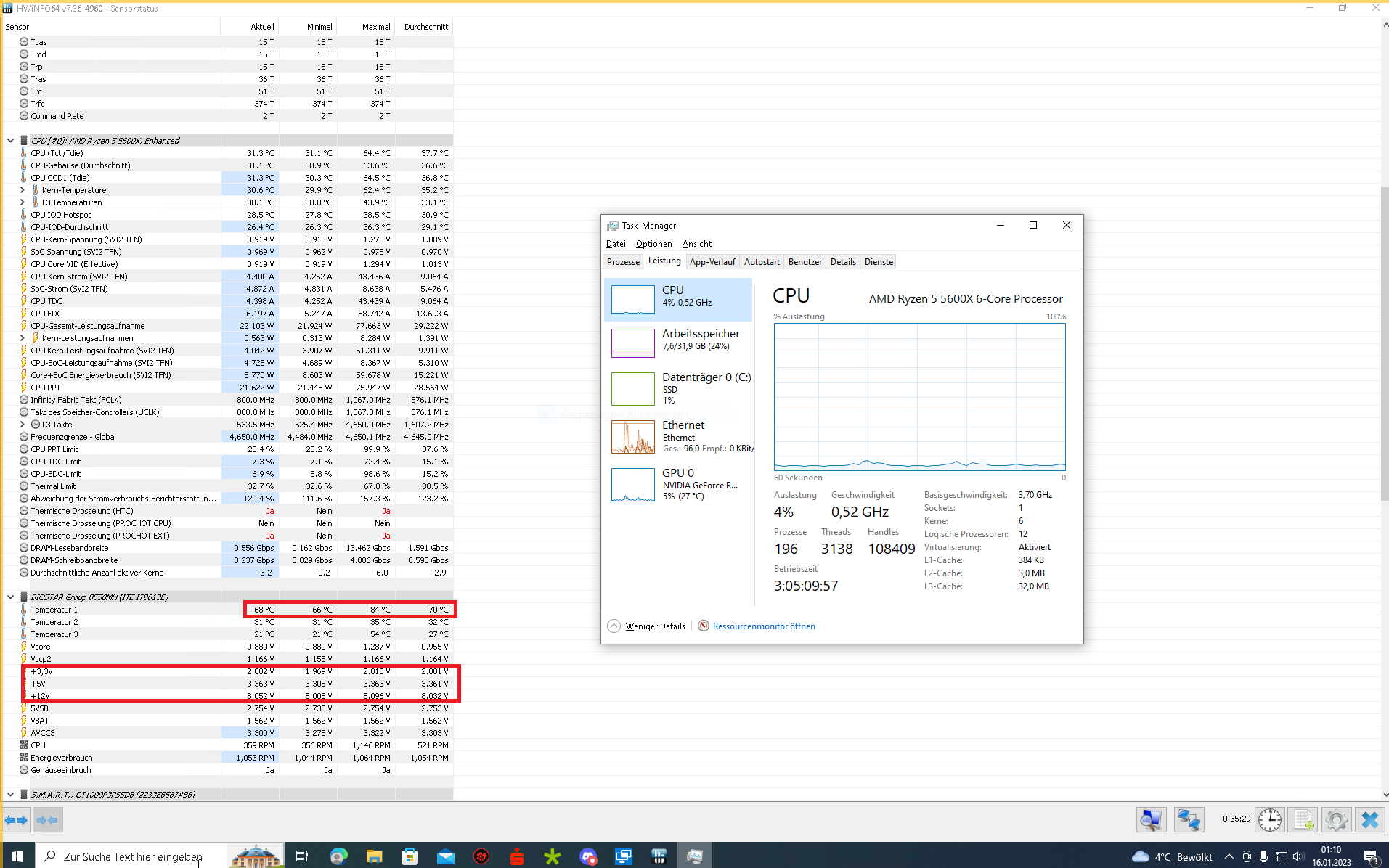Collapse BIOSTAR Group B550MH sensor group
Viewport: 1389px width, 868px height.
point(10,597)
